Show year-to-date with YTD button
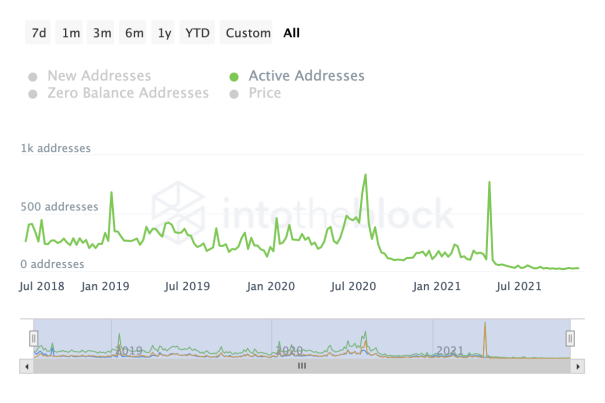Viewport: 605px width, 403px height. coord(198,33)
